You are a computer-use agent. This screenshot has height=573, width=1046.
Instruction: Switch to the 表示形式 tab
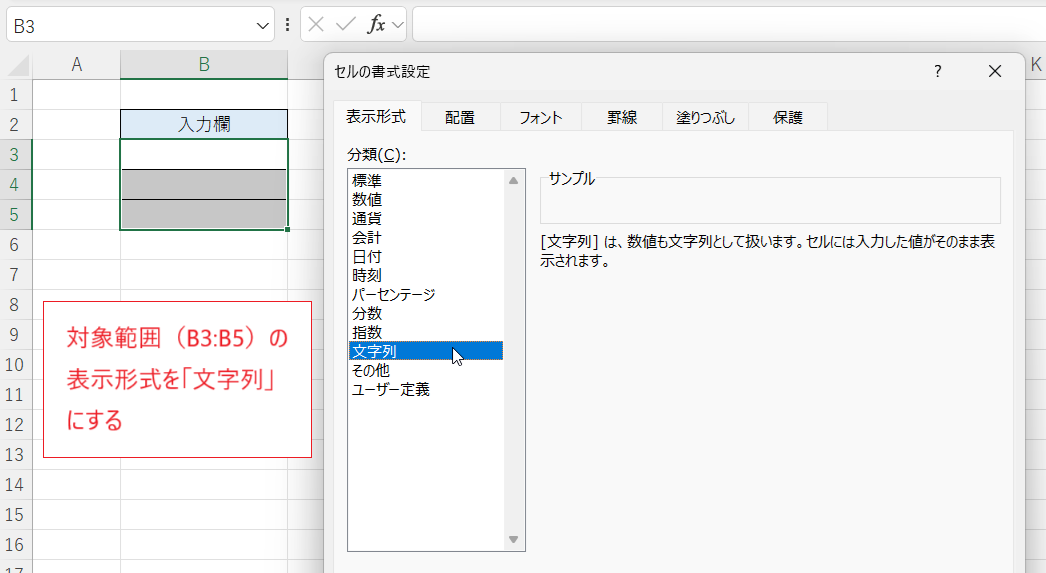376,117
